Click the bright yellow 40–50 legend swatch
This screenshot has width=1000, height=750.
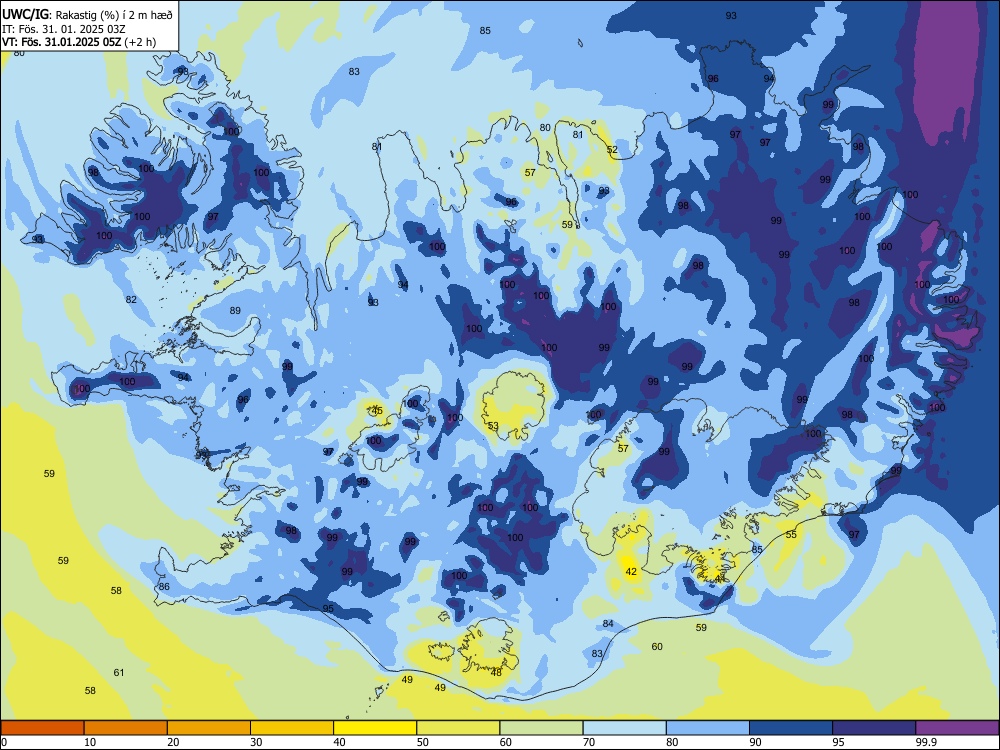coord(375,728)
